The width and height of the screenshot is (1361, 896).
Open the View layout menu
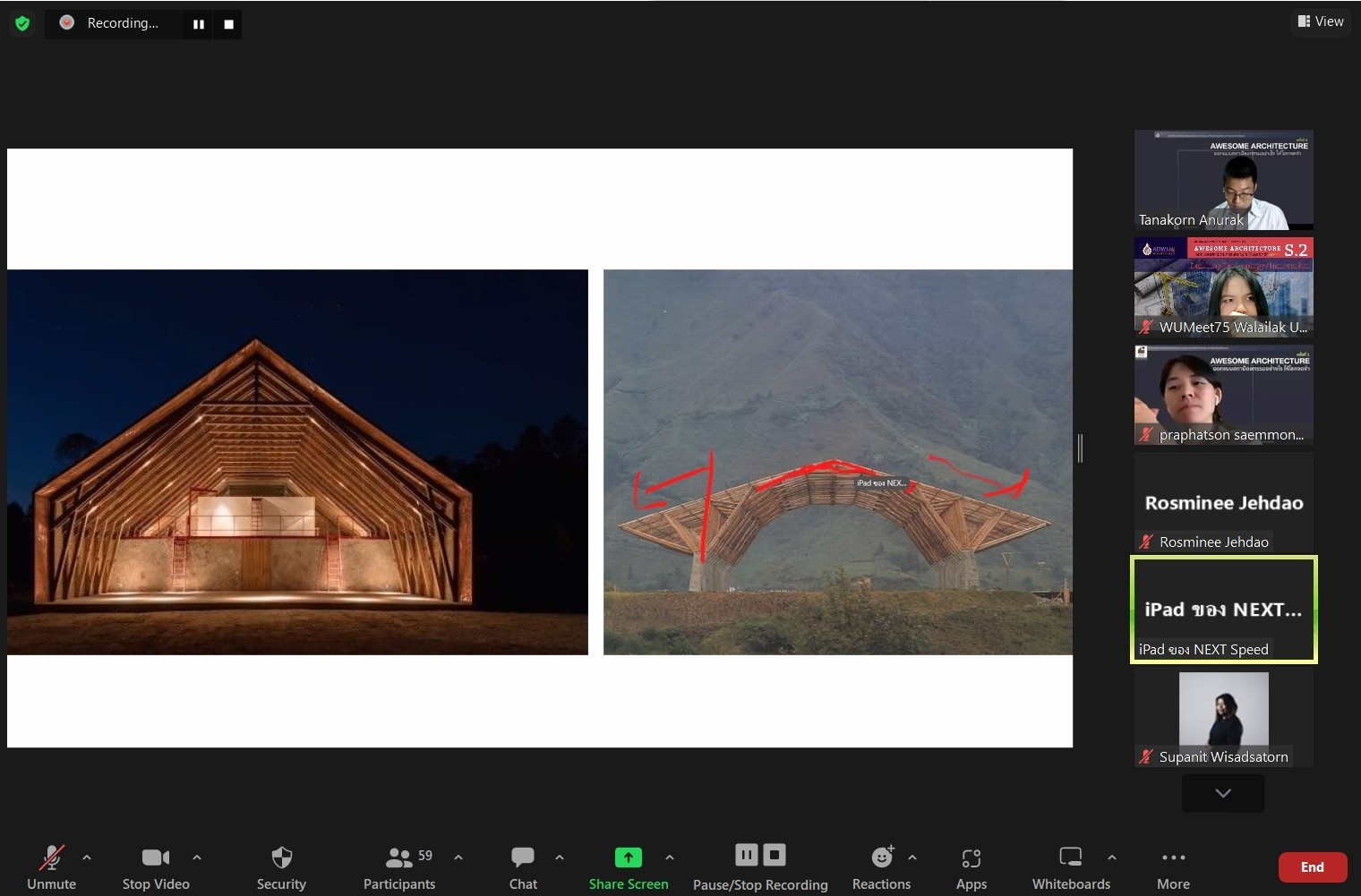[1321, 21]
